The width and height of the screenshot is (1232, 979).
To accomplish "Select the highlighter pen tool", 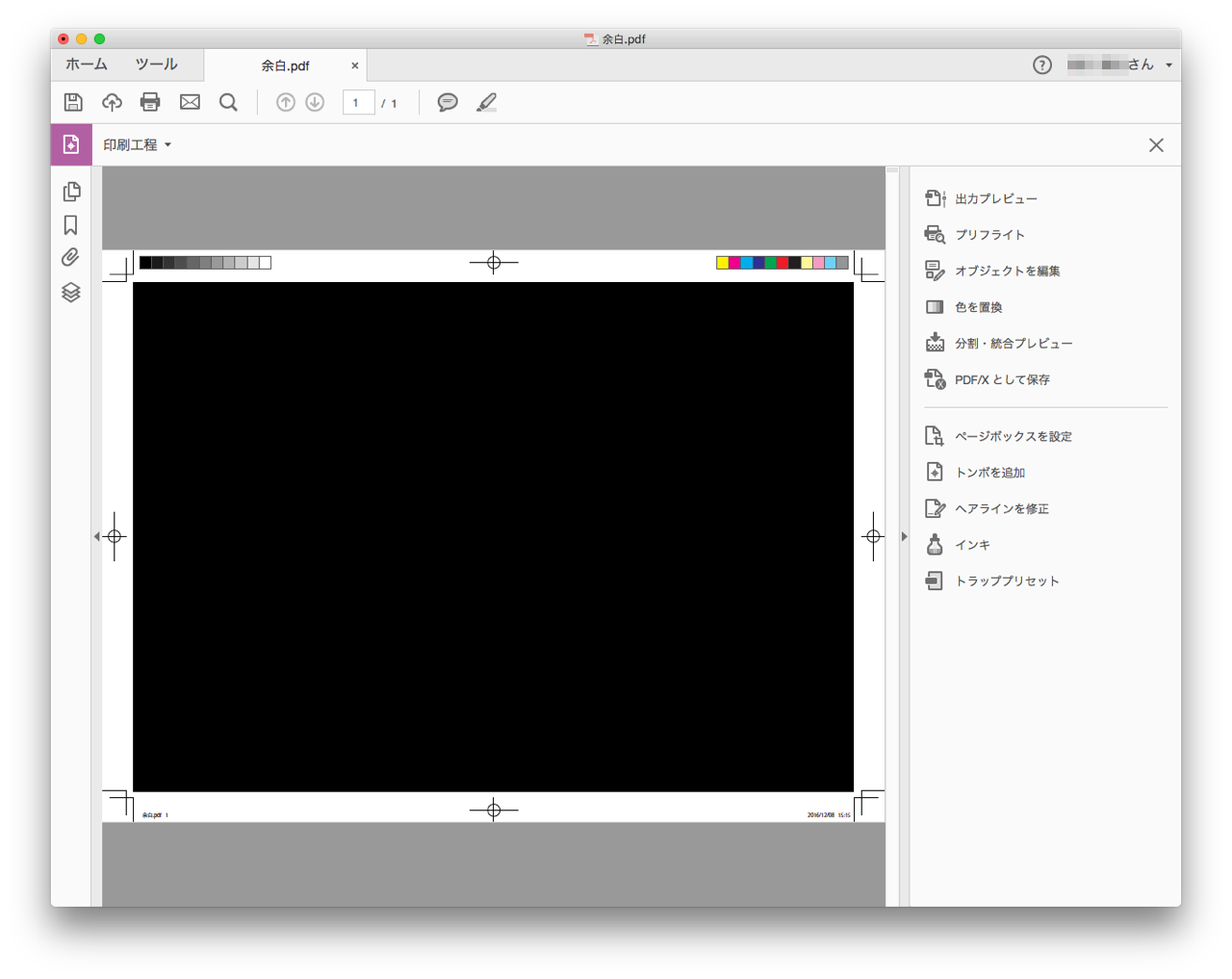I will tap(487, 102).
